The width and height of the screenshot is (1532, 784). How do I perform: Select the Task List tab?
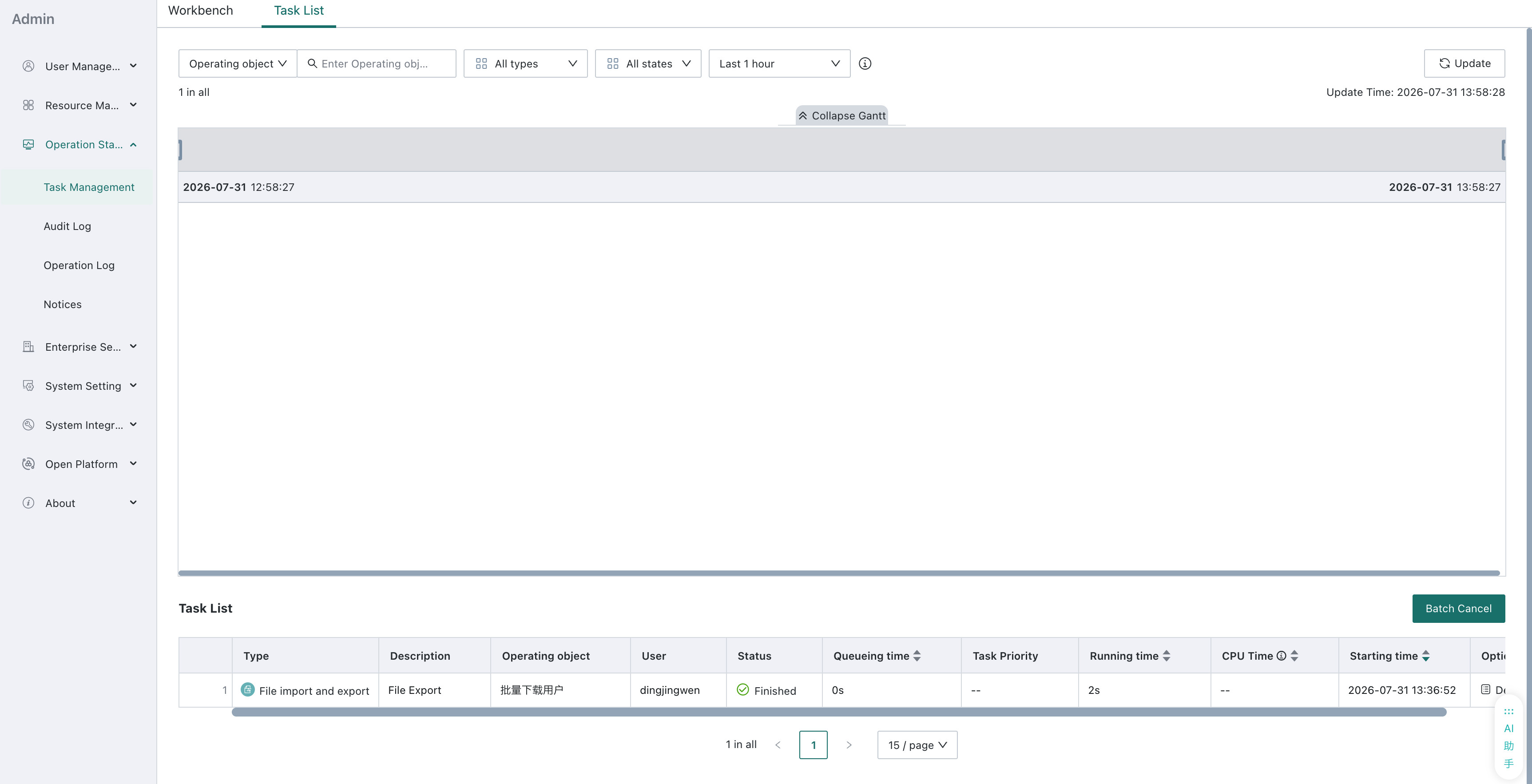click(x=298, y=11)
